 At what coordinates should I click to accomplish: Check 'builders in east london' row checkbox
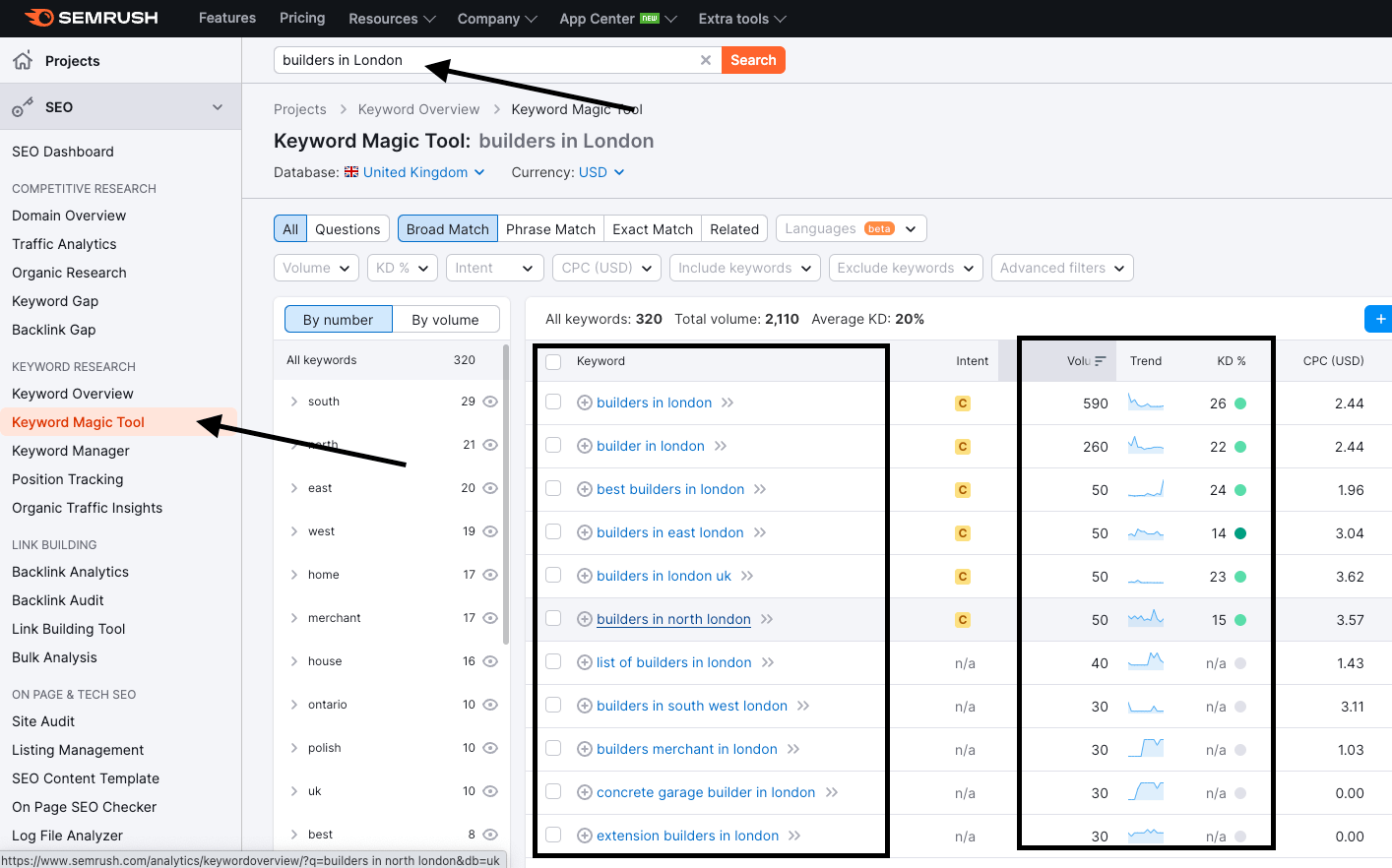point(553,531)
